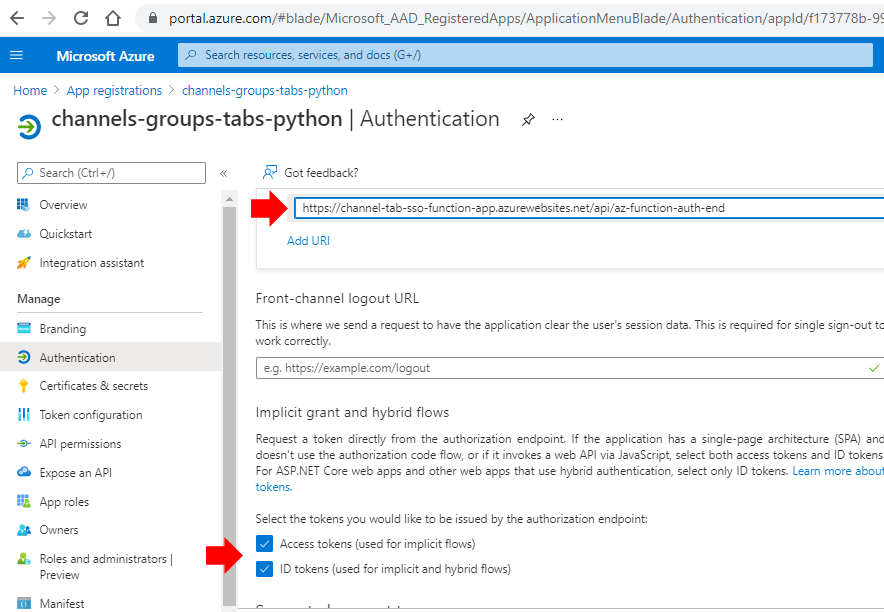Click the Home breadcrumb link
The width and height of the screenshot is (884, 612).
coord(30,91)
